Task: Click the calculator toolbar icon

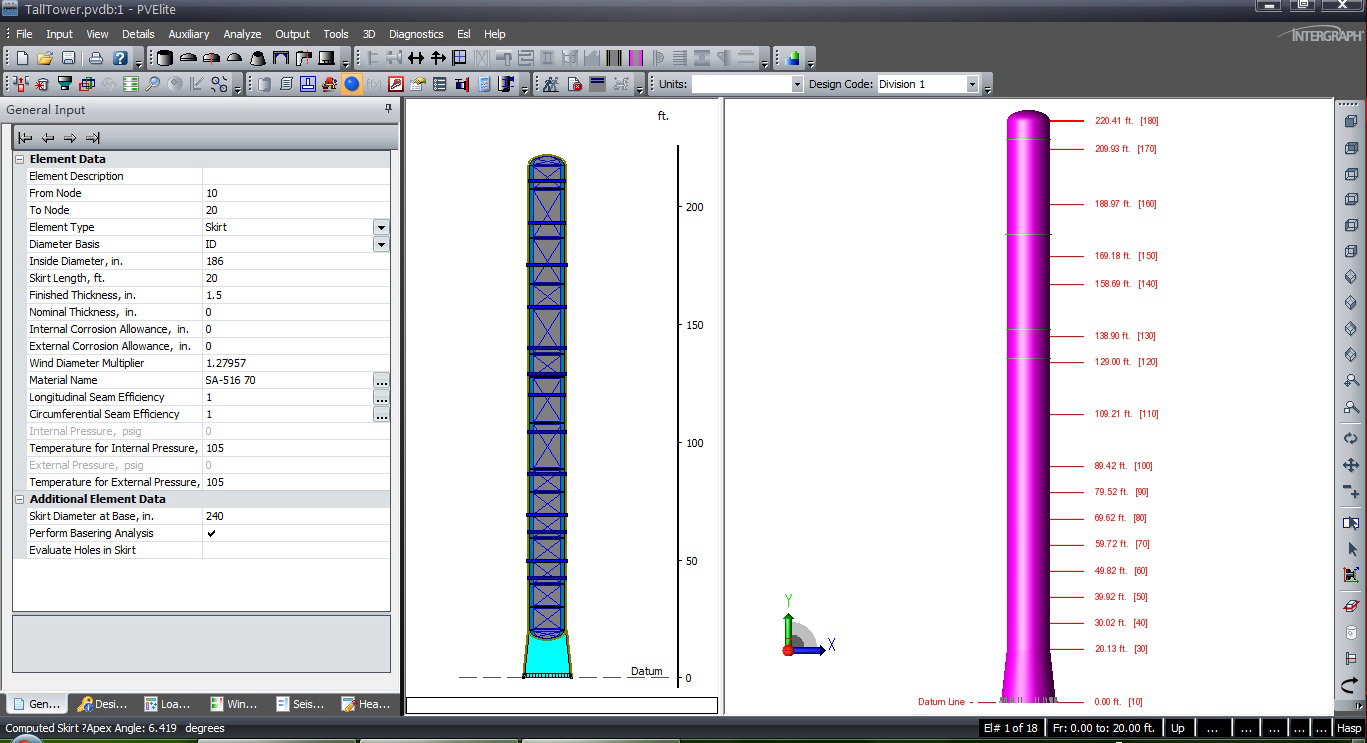Action: 484,84
